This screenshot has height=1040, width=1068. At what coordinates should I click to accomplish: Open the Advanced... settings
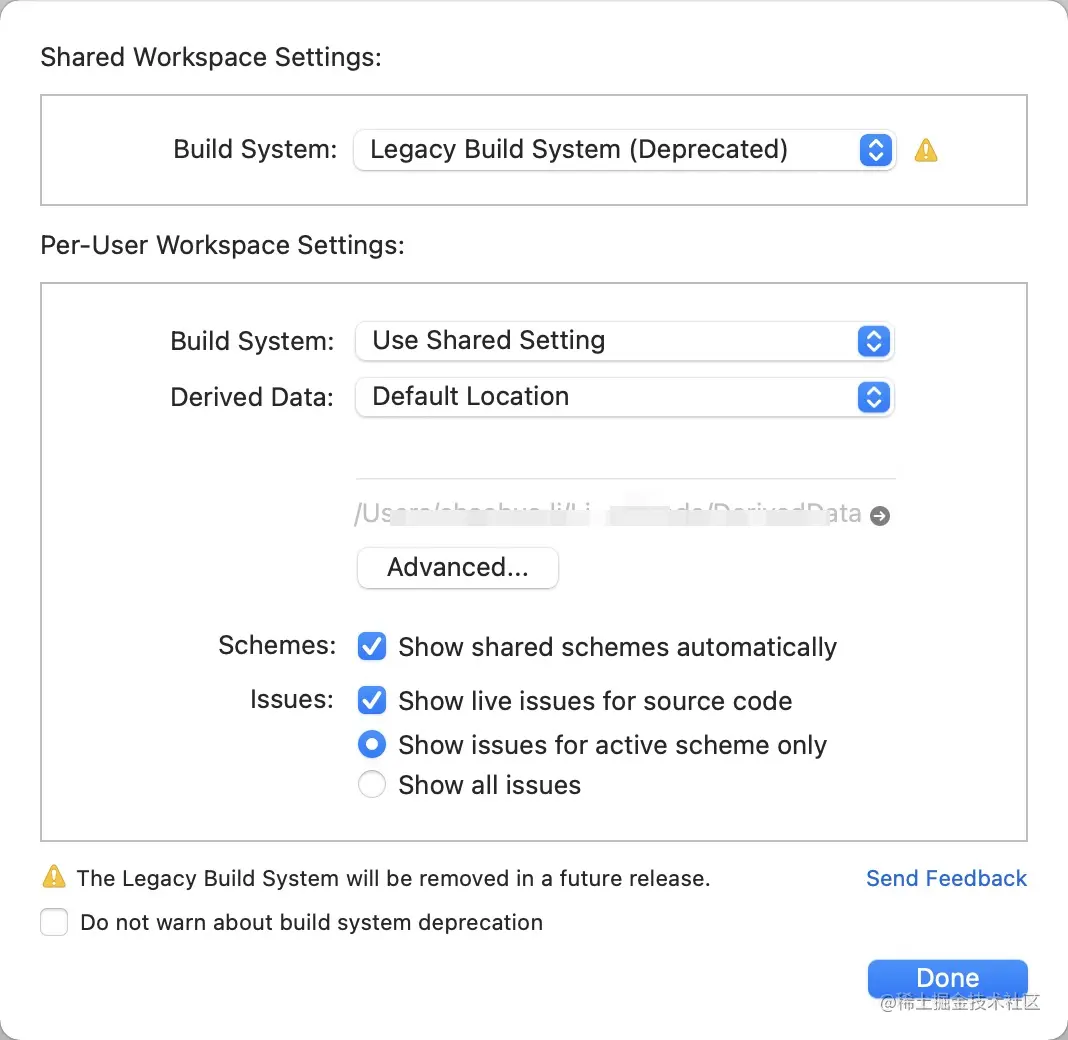[x=457, y=568]
